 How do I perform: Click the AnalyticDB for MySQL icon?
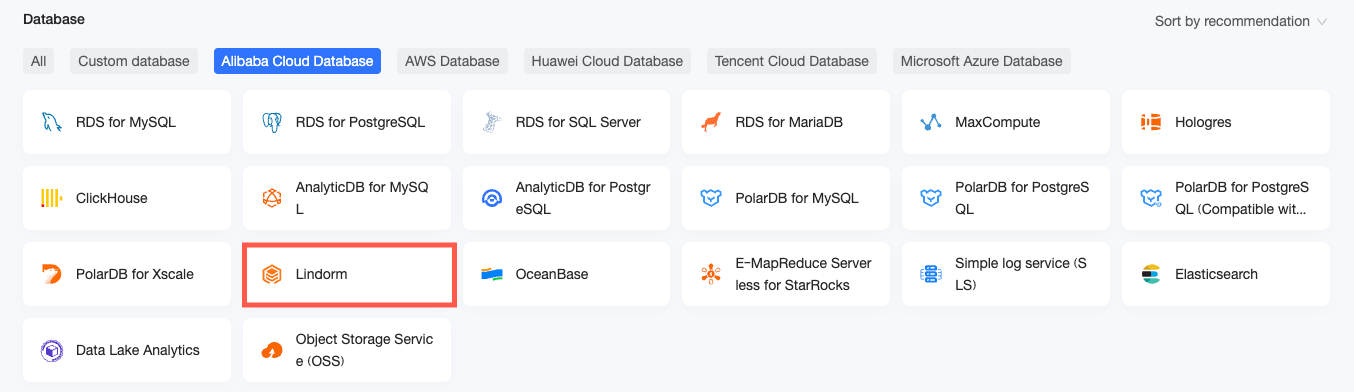coord(272,198)
